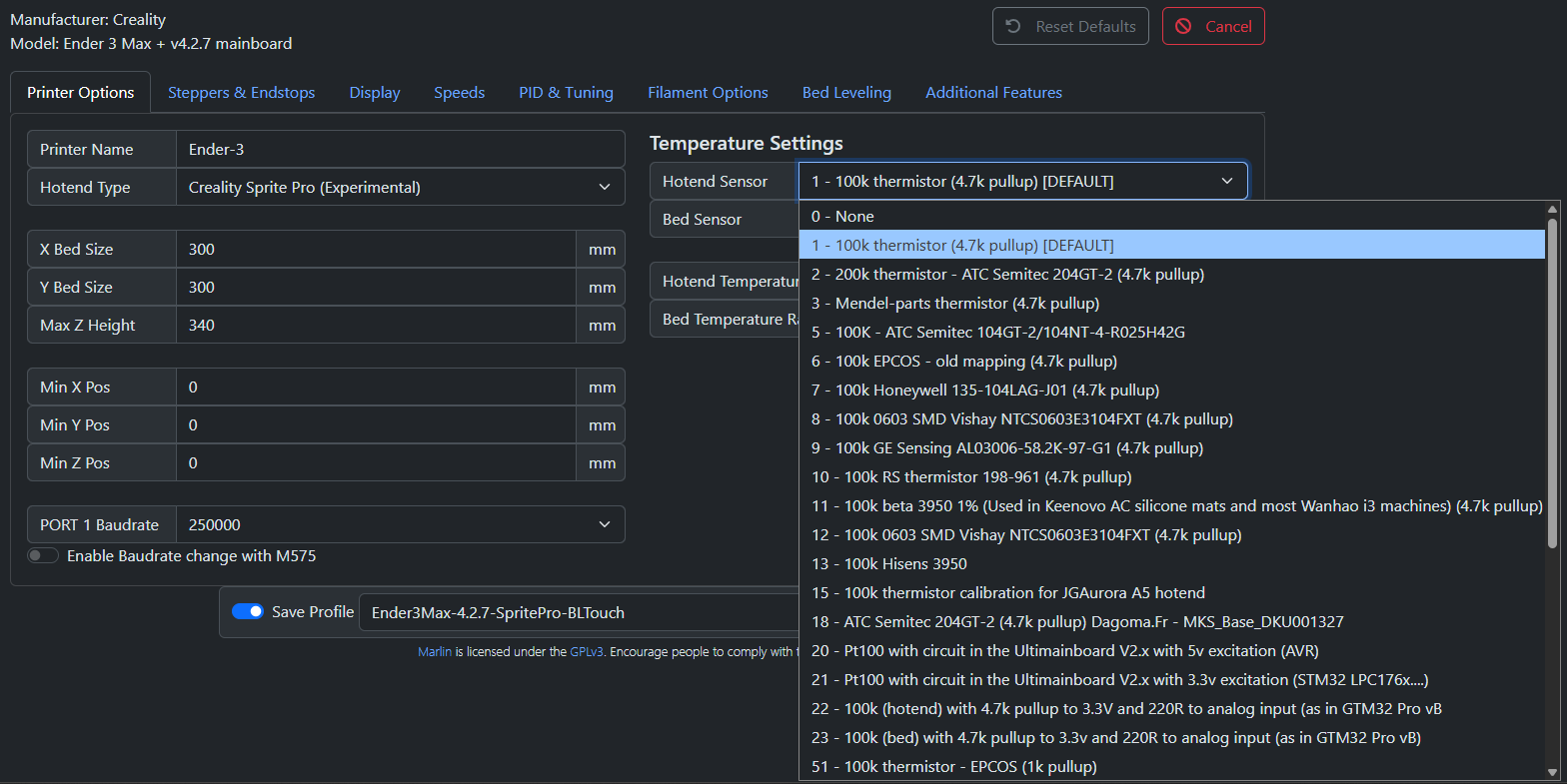Image resolution: width=1567 pixels, height=784 pixels.
Task: Go to the Additional Features tab
Action: 993,93
